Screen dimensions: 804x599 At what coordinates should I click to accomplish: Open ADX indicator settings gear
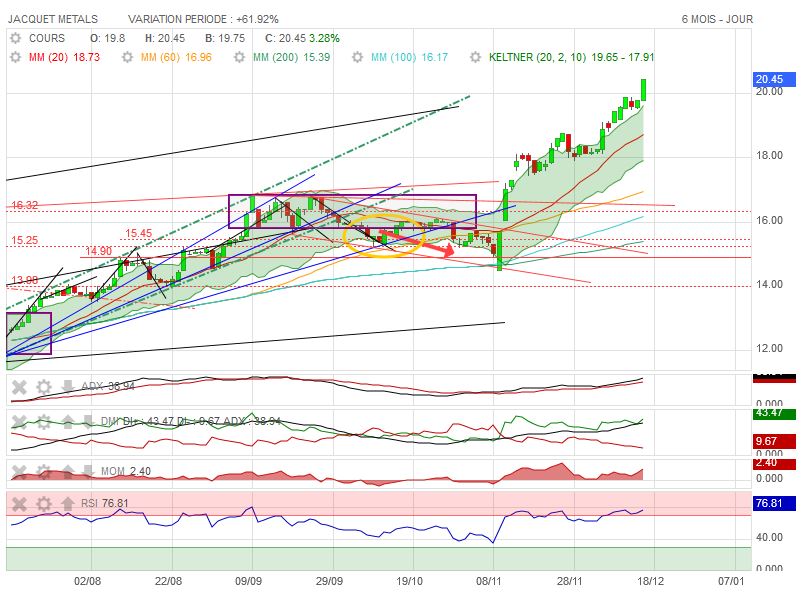click(x=43, y=386)
